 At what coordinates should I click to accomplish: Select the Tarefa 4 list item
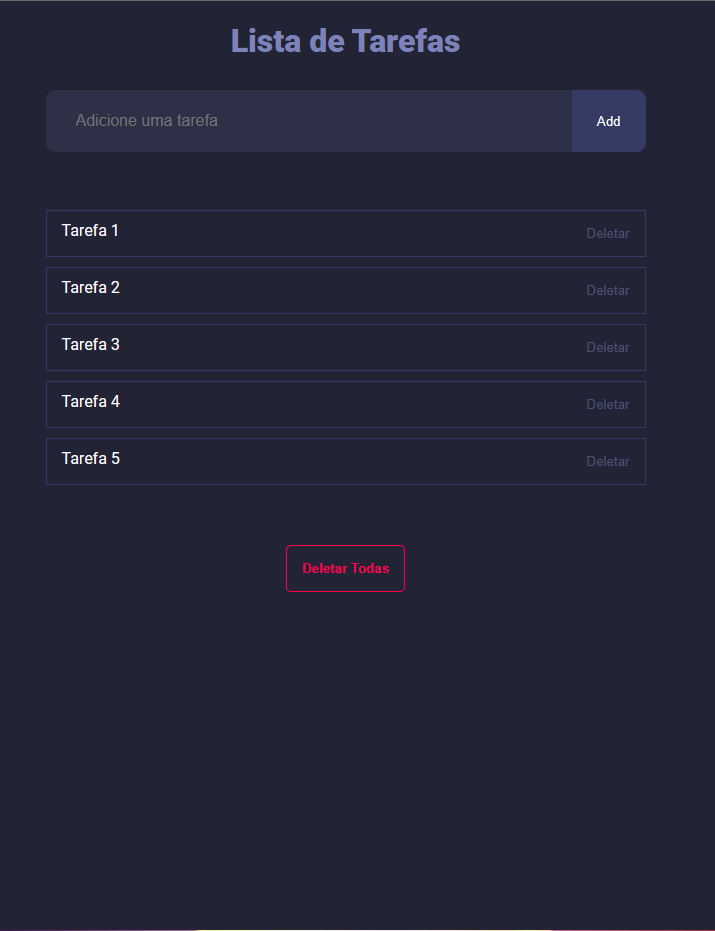pos(345,403)
